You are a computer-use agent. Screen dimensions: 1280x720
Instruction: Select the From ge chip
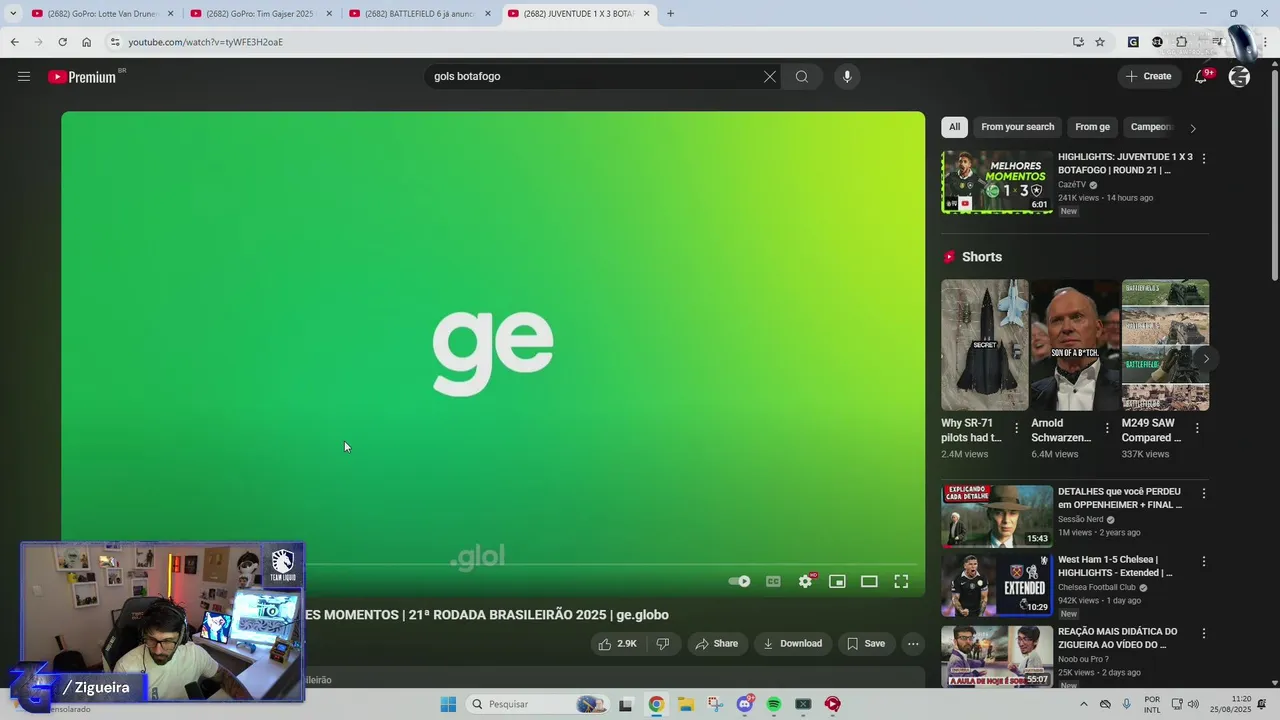pyautogui.click(x=1092, y=127)
